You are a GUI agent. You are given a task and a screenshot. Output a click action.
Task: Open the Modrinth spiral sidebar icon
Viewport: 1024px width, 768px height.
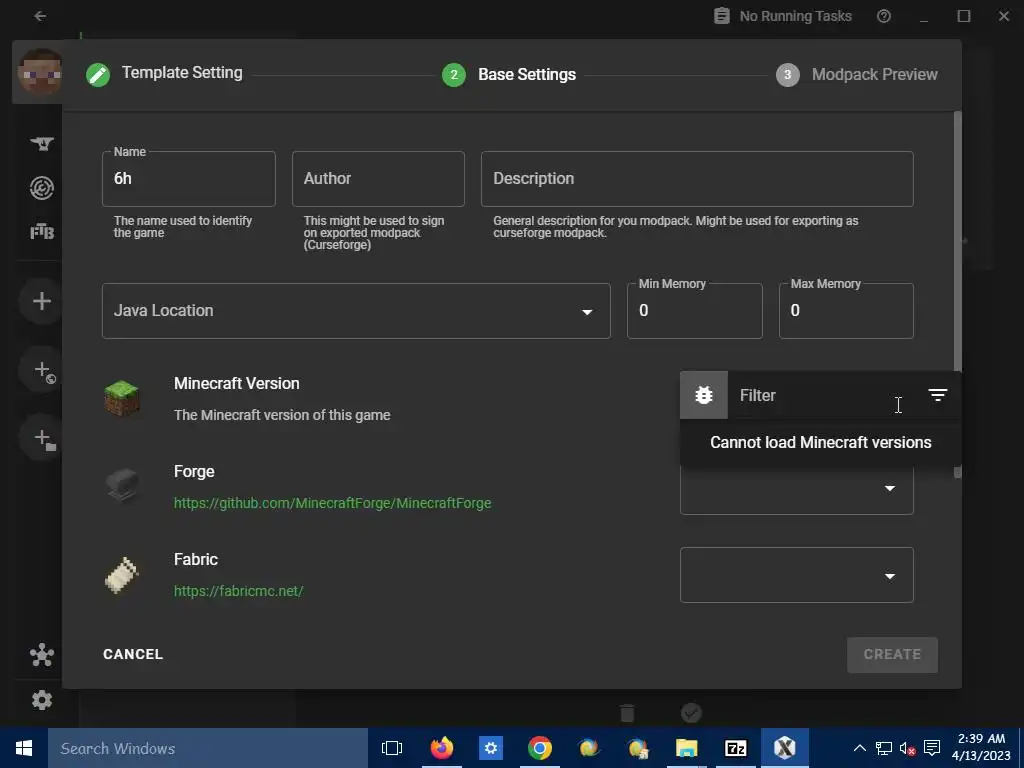(42, 189)
